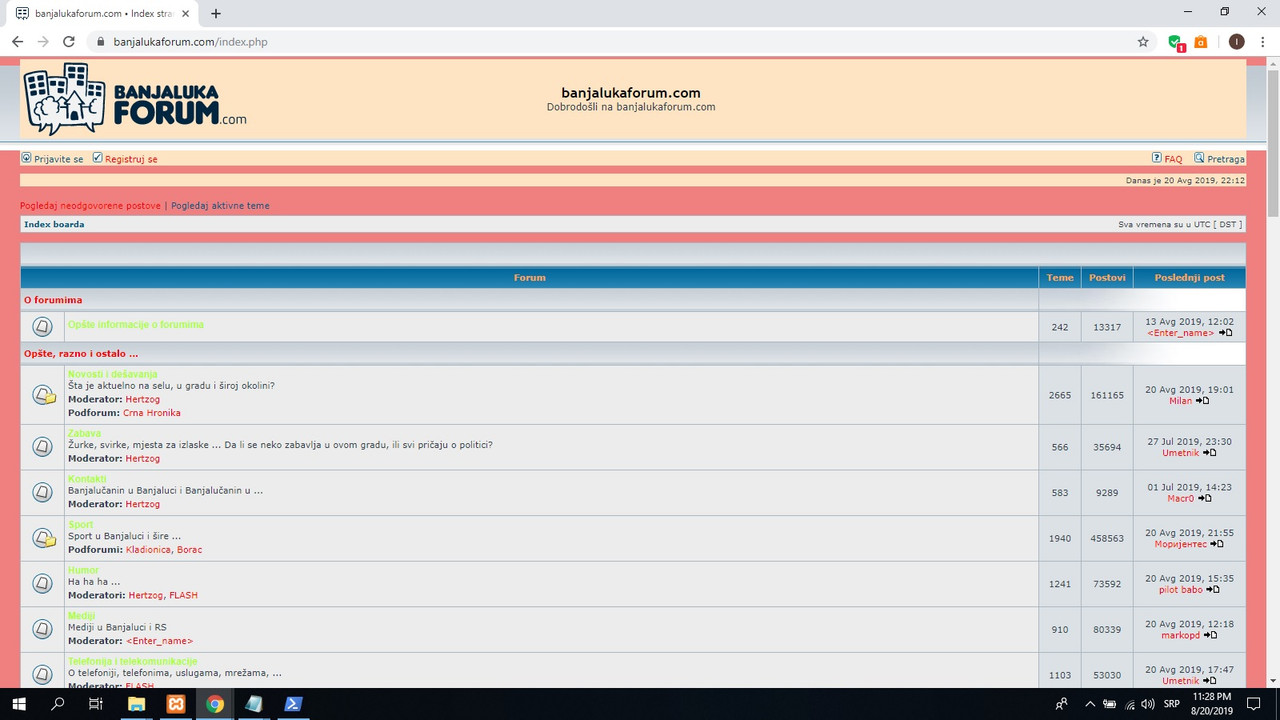The image size is (1280, 720).
Task: Open moderator FLASH profile in Humor row
Action: (x=183, y=595)
